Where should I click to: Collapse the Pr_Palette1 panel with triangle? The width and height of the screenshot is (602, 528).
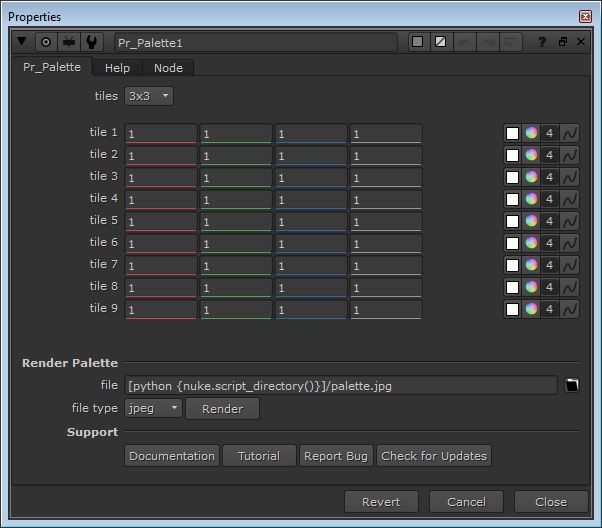point(22,42)
